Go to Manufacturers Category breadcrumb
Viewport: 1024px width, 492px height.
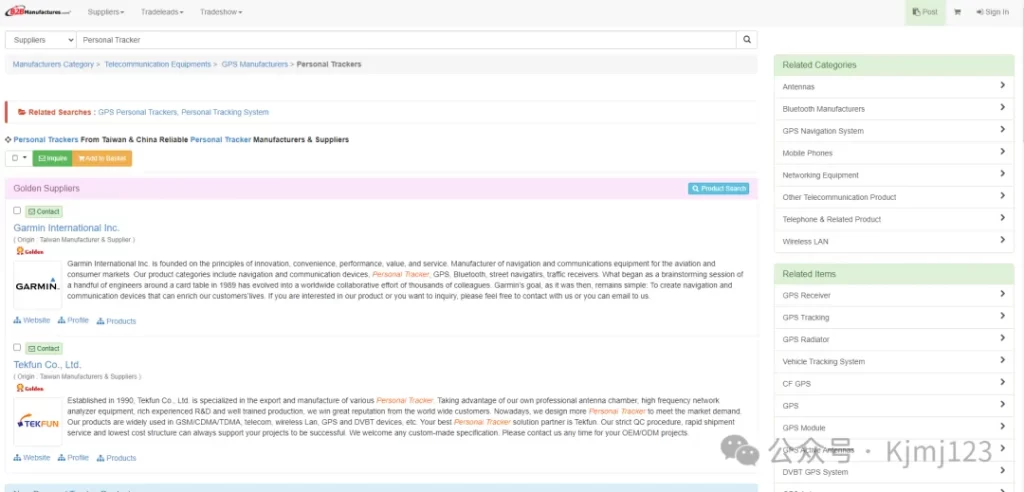coord(53,64)
